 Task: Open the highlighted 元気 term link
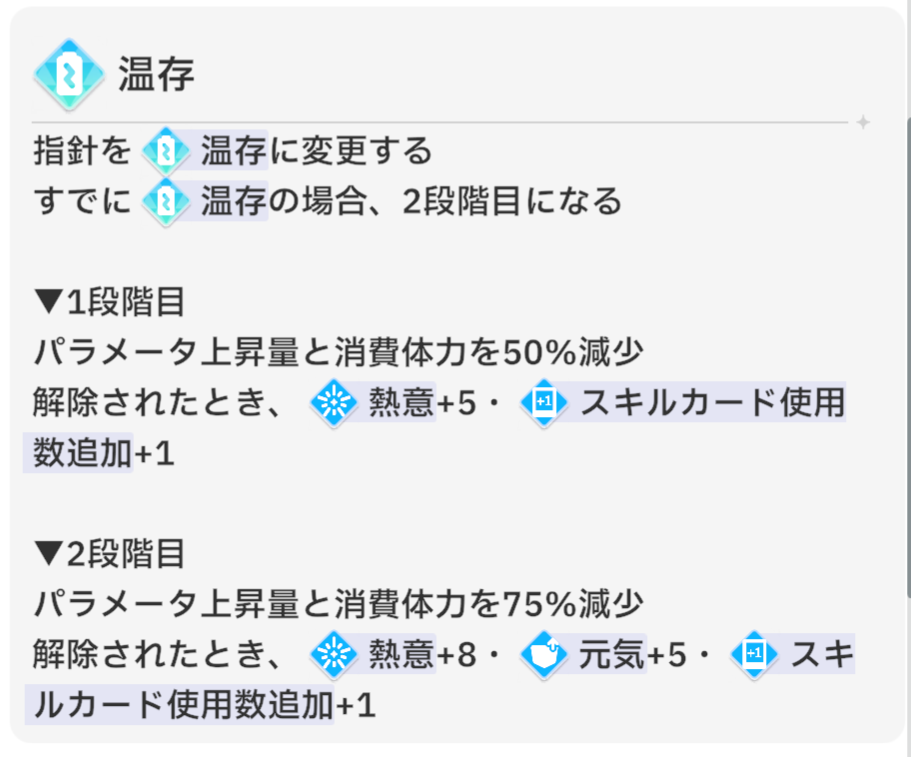point(611,656)
